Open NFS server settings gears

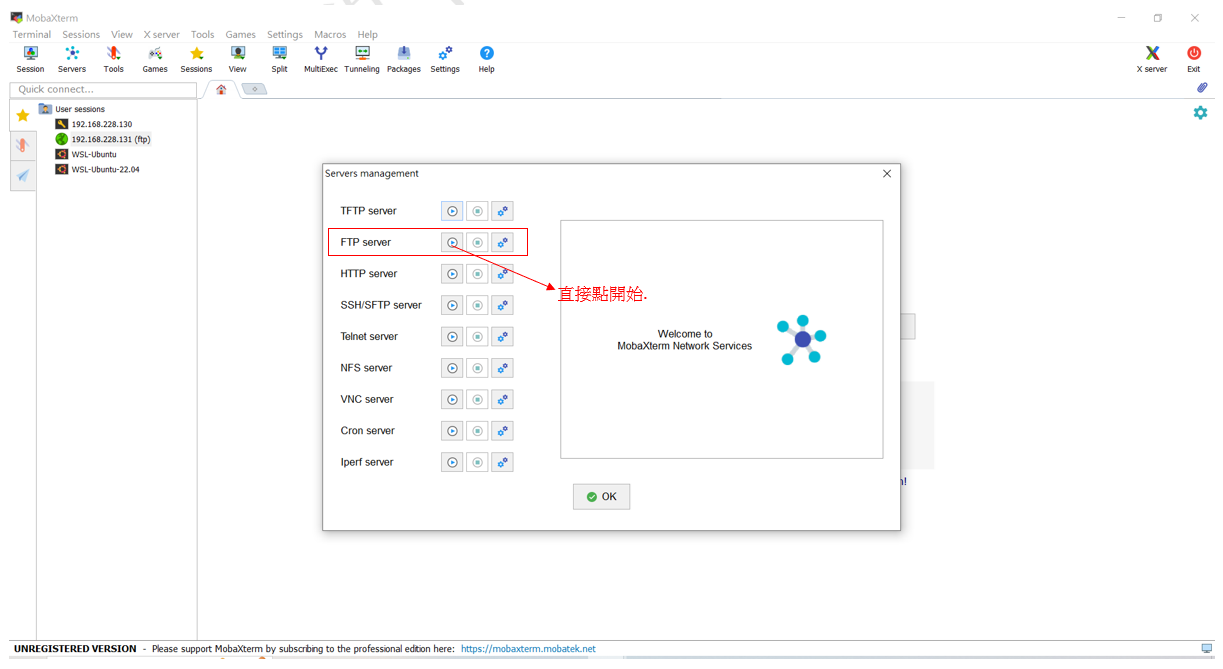502,368
